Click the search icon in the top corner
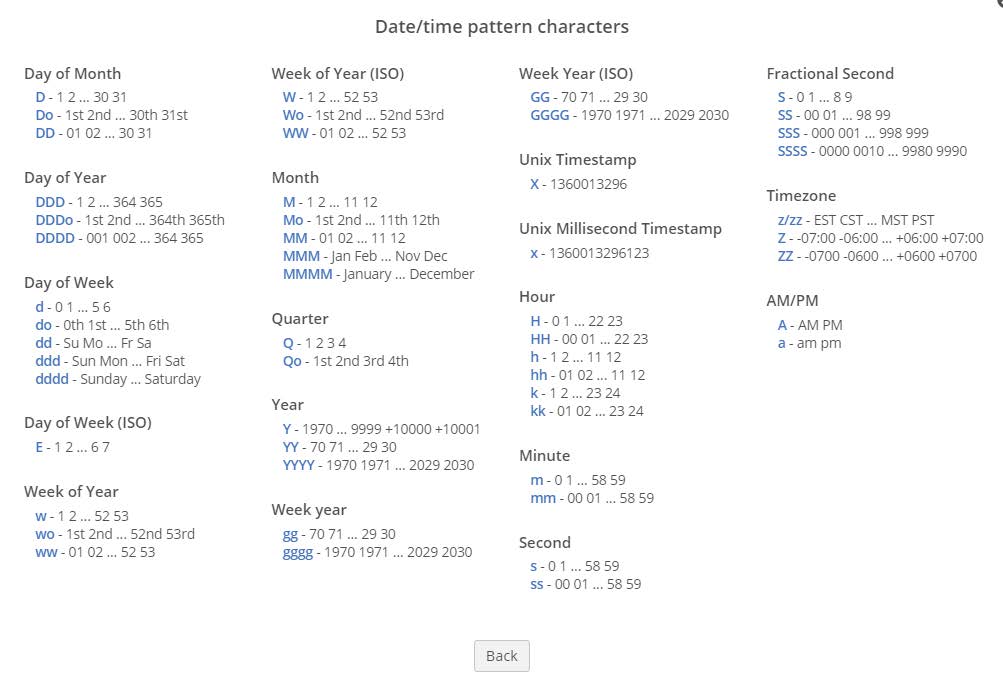Viewport: 1003px width, 683px height. (998, 5)
